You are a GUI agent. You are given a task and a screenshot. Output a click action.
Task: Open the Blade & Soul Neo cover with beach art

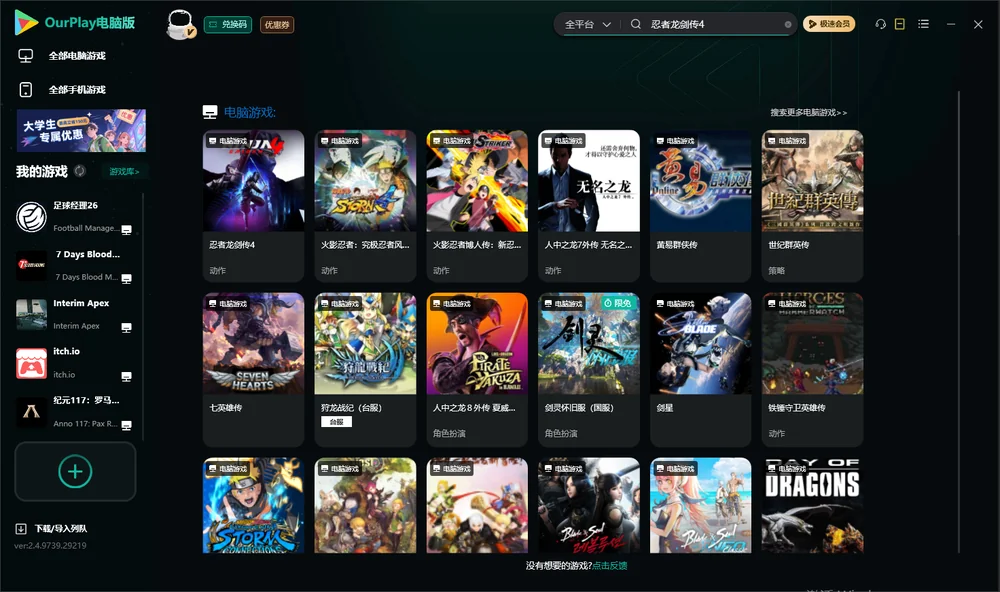click(x=700, y=505)
